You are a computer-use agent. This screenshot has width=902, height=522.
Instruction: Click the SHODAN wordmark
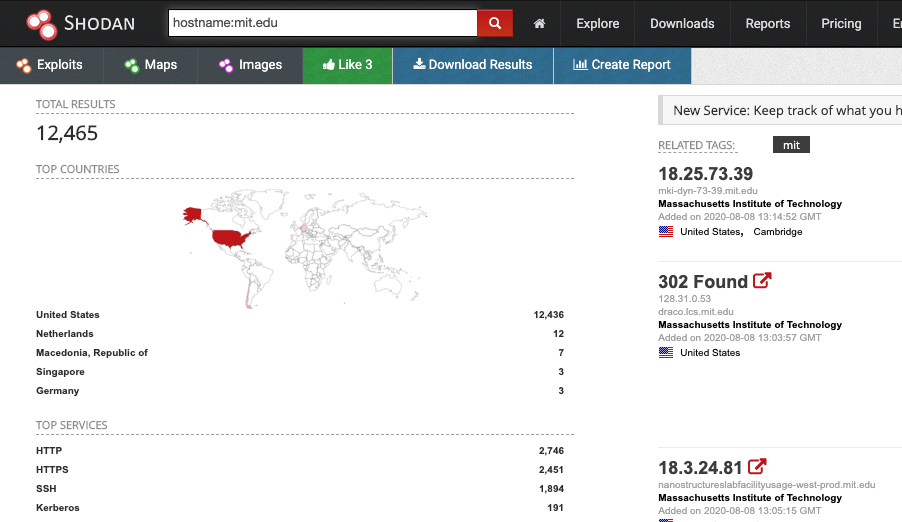(x=100, y=24)
